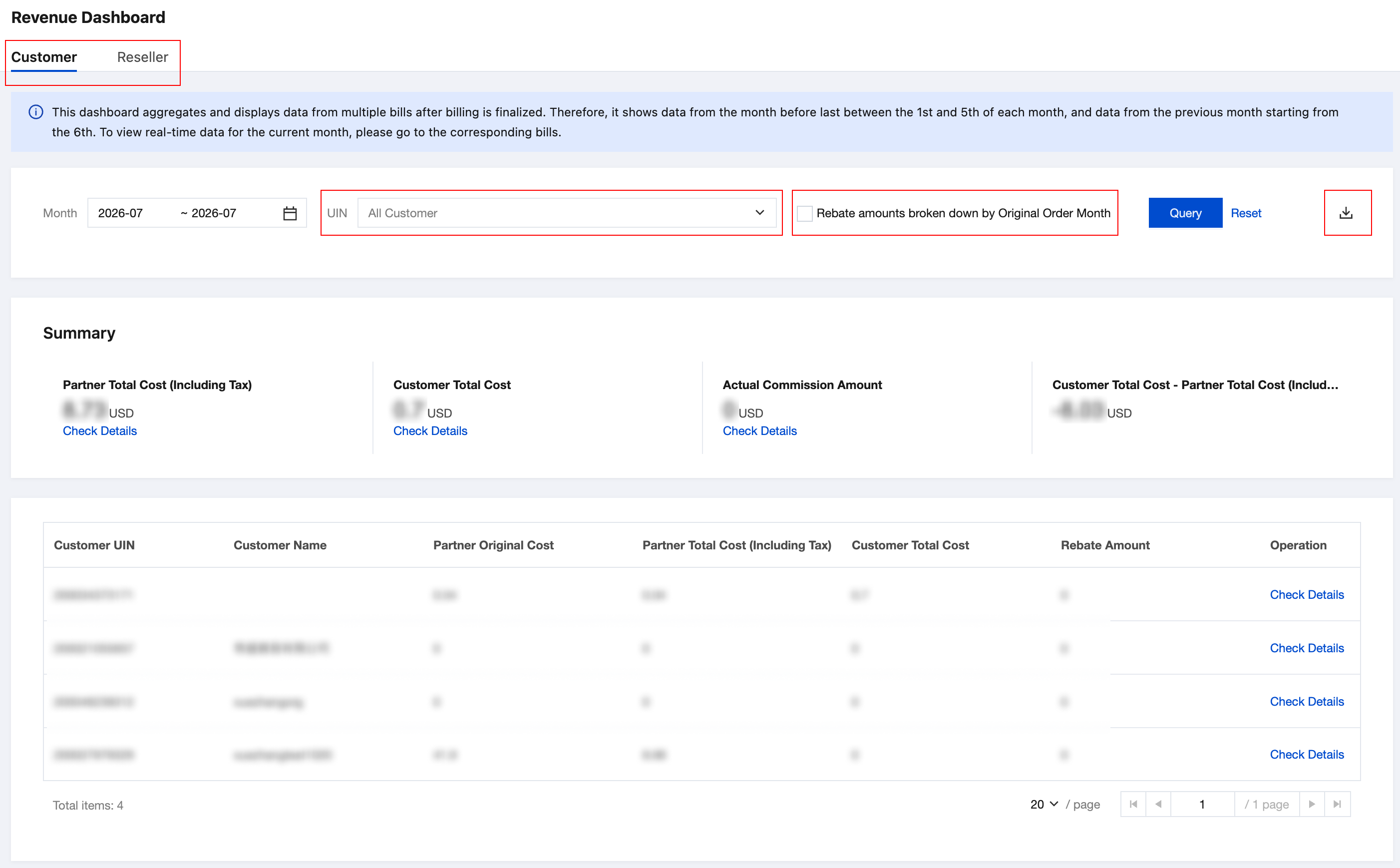Viewport: 1400px width, 868px height.
Task: Expand the All Customer UIN dropdown
Action: pyautogui.click(x=567, y=213)
